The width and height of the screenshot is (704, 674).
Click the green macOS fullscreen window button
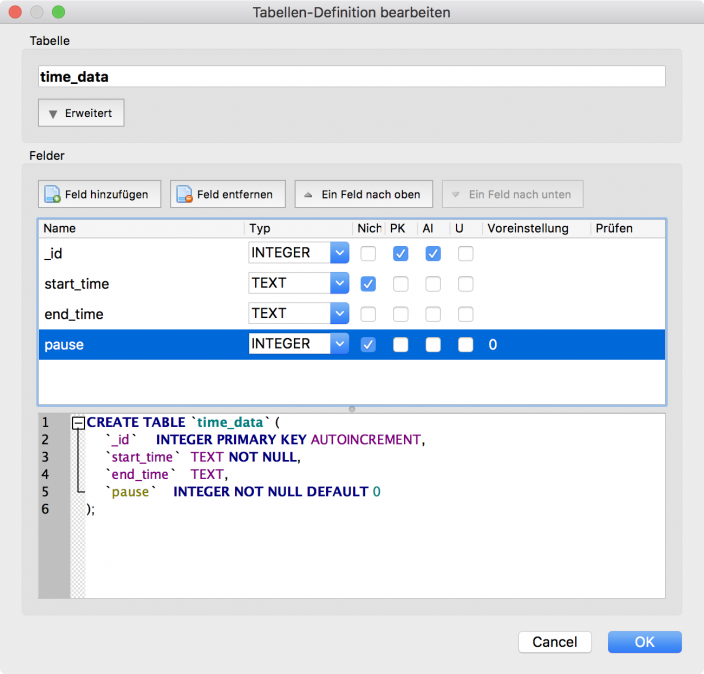tap(58, 13)
